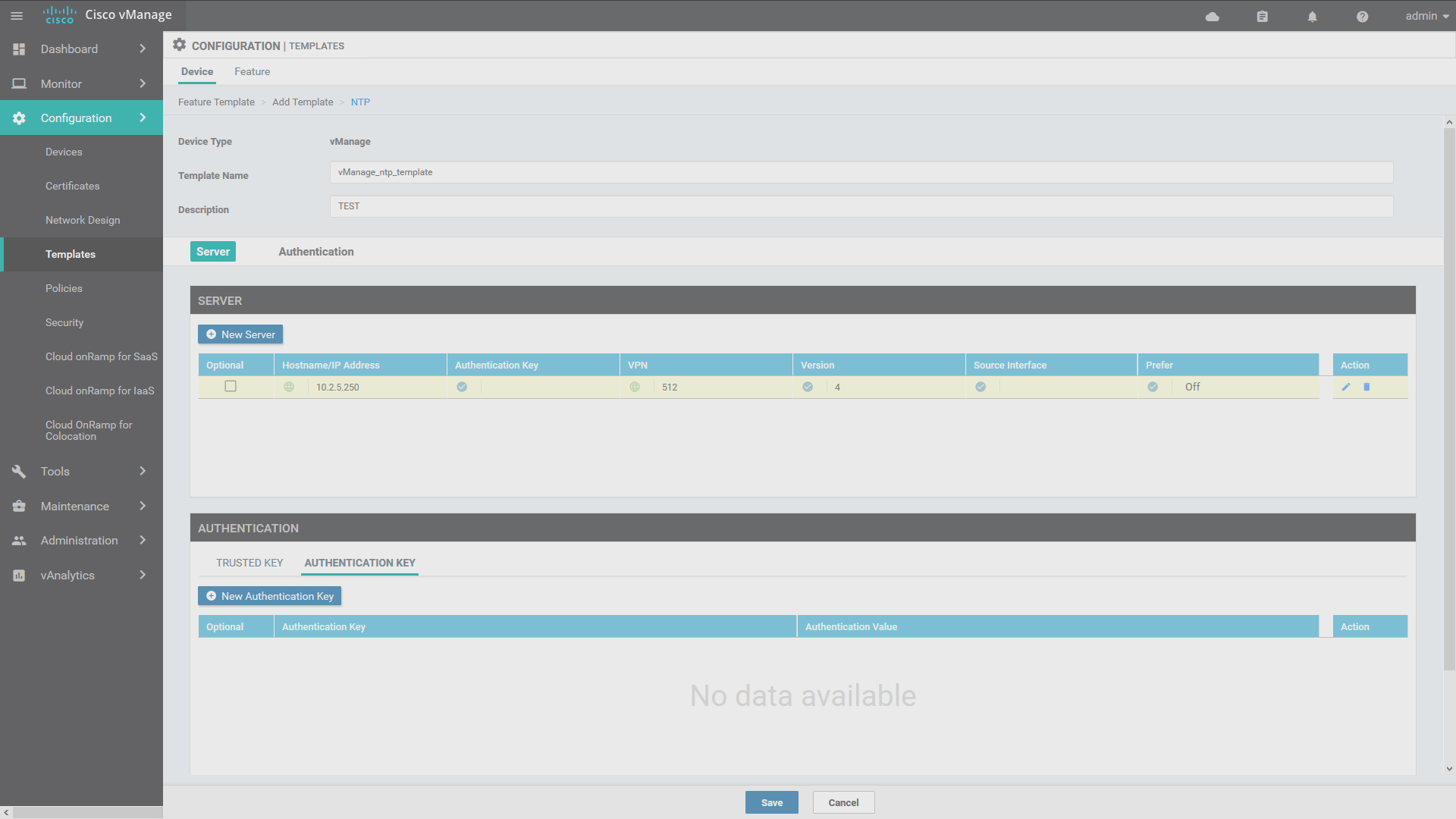The height and width of the screenshot is (819, 1456).
Task: Click the help question mark icon
Action: [x=1362, y=16]
